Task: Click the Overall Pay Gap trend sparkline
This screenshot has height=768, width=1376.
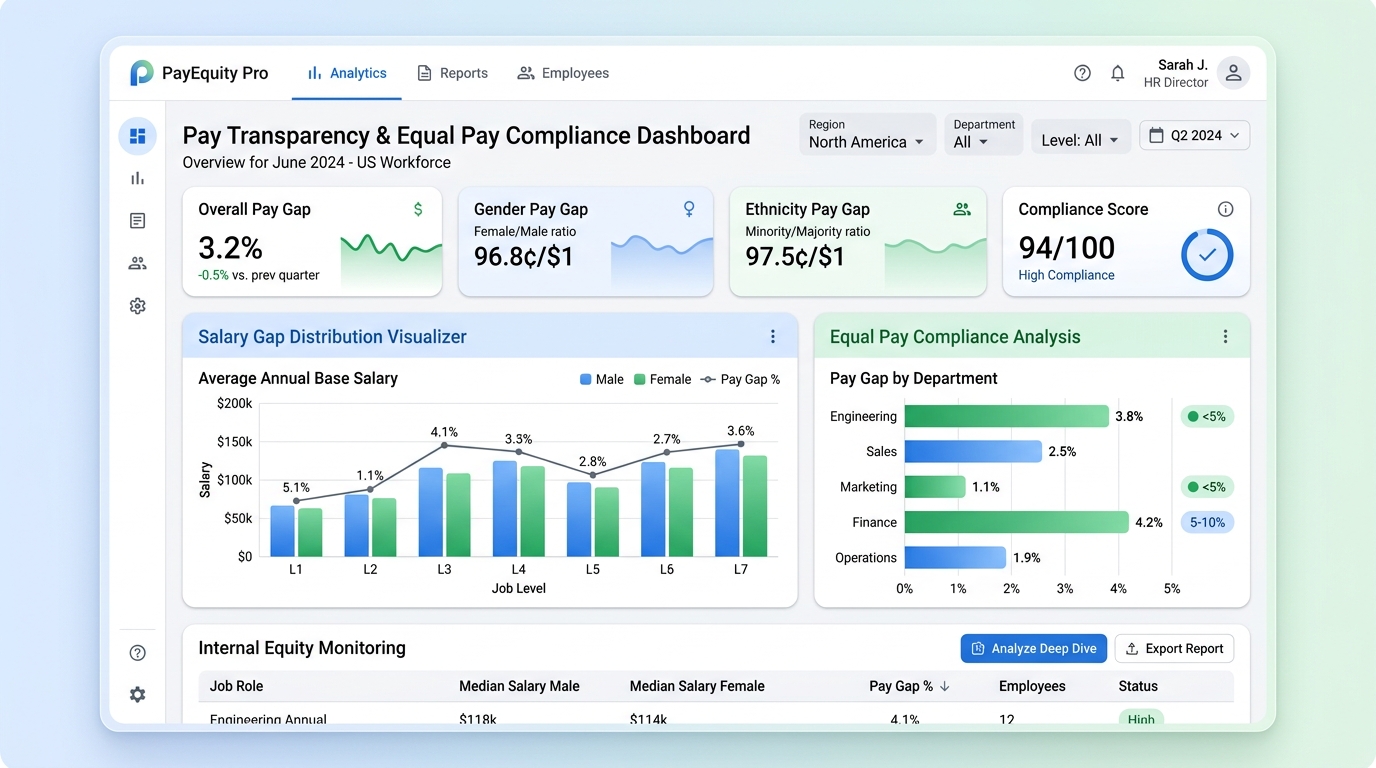Action: click(391, 263)
